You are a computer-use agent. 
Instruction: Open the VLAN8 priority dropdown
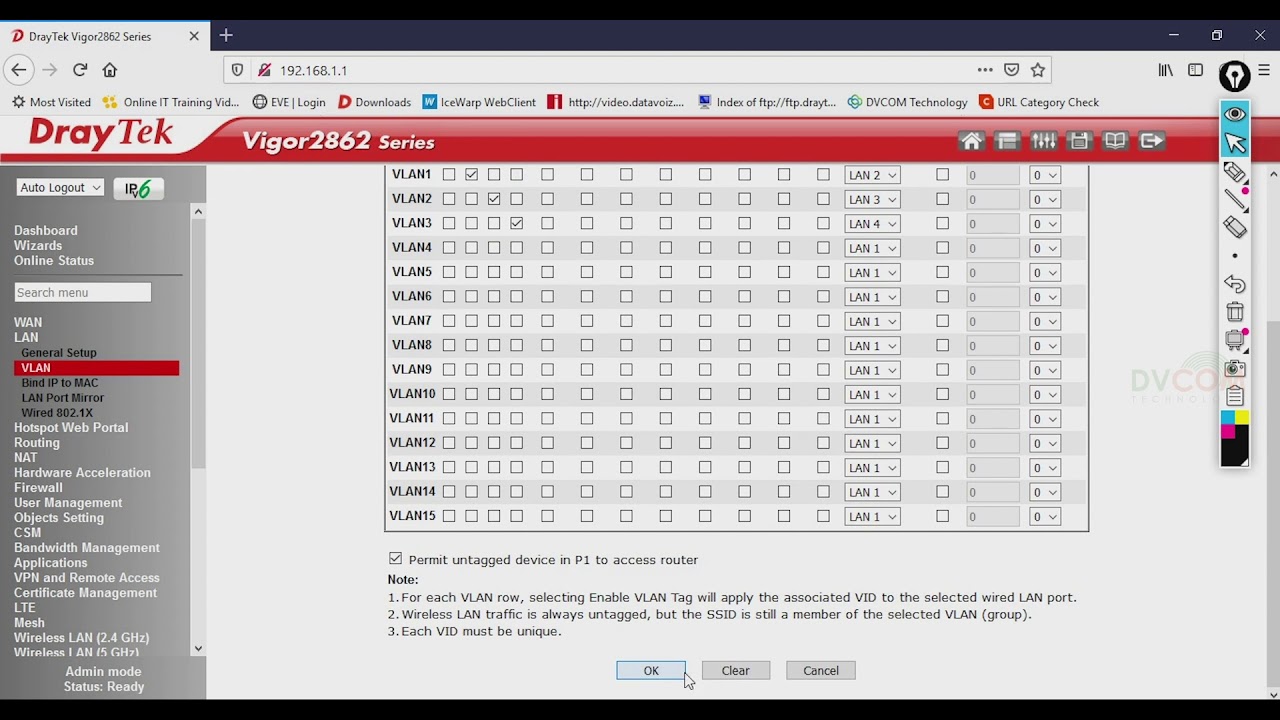tap(1045, 346)
